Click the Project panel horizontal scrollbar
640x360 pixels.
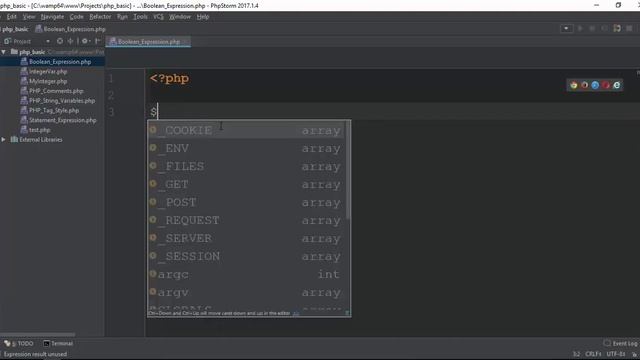tap(38, 335)
